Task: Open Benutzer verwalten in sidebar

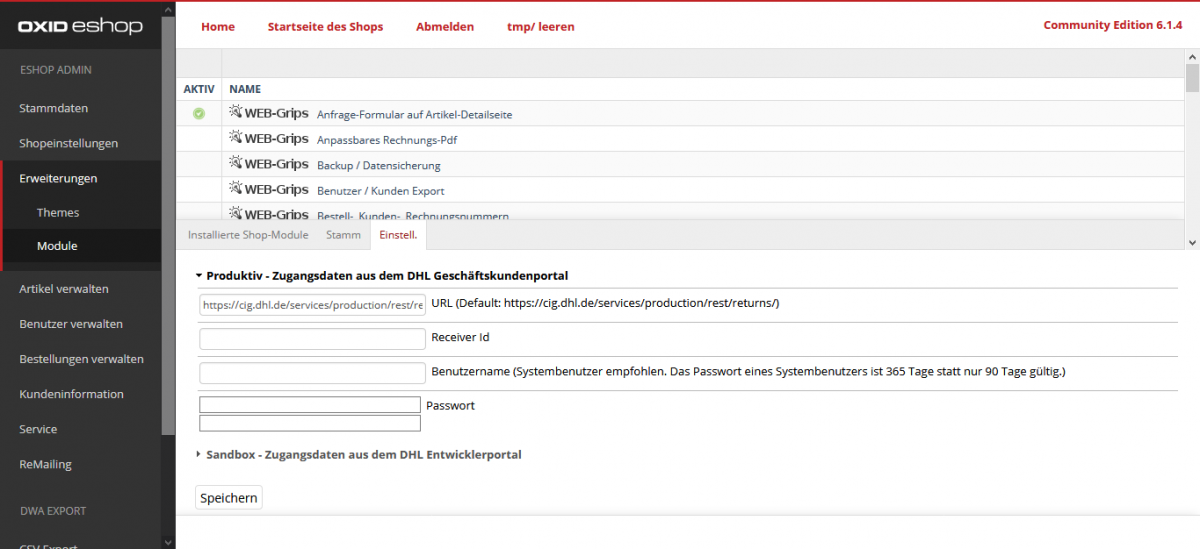Action: (x=71, y=324)
